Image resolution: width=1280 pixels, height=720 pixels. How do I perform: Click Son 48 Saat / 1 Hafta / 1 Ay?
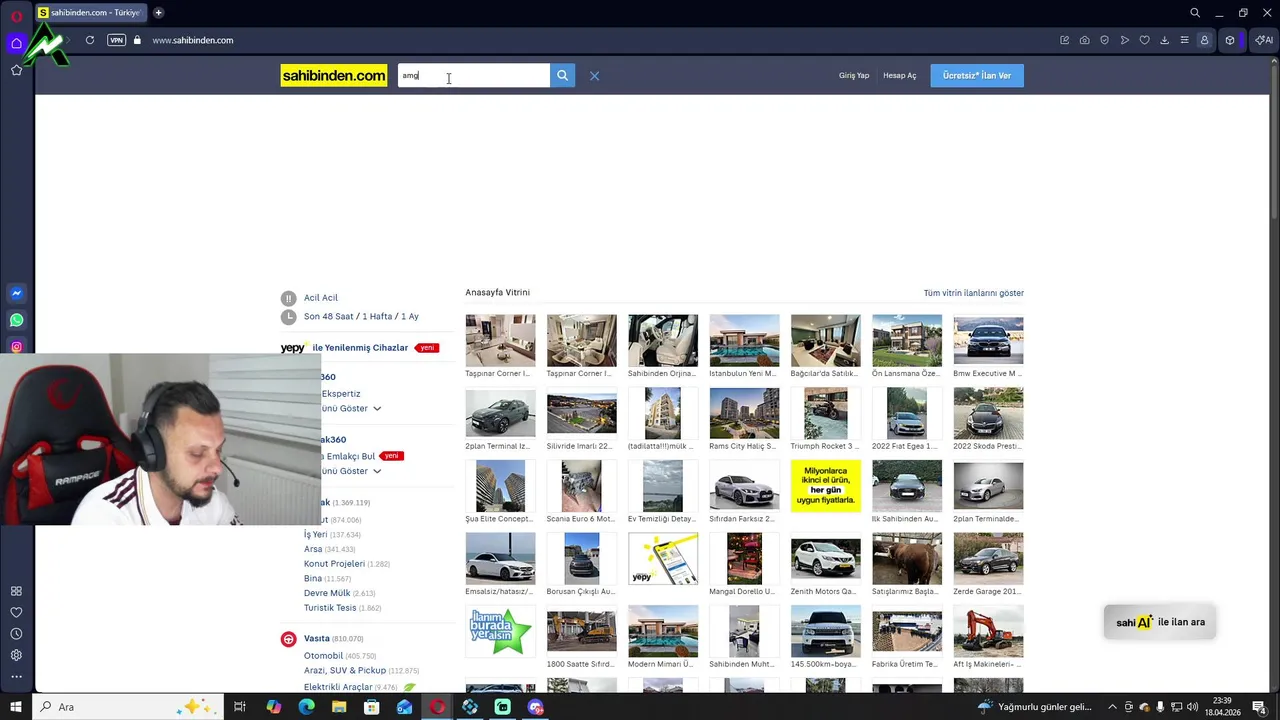(x=361, y=317)
